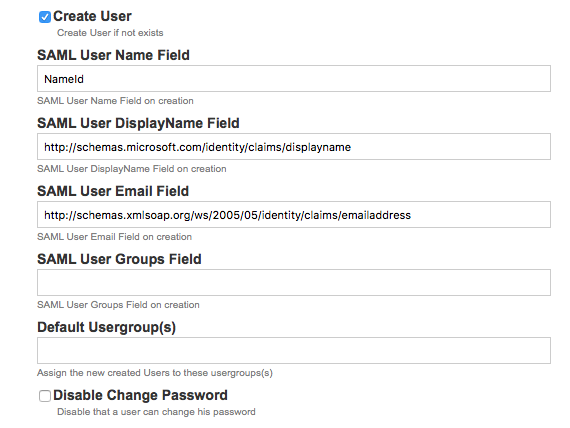This screenshot has height=428, width=570.
Task: Click the Disable Change Password label text
Action: 140,395
